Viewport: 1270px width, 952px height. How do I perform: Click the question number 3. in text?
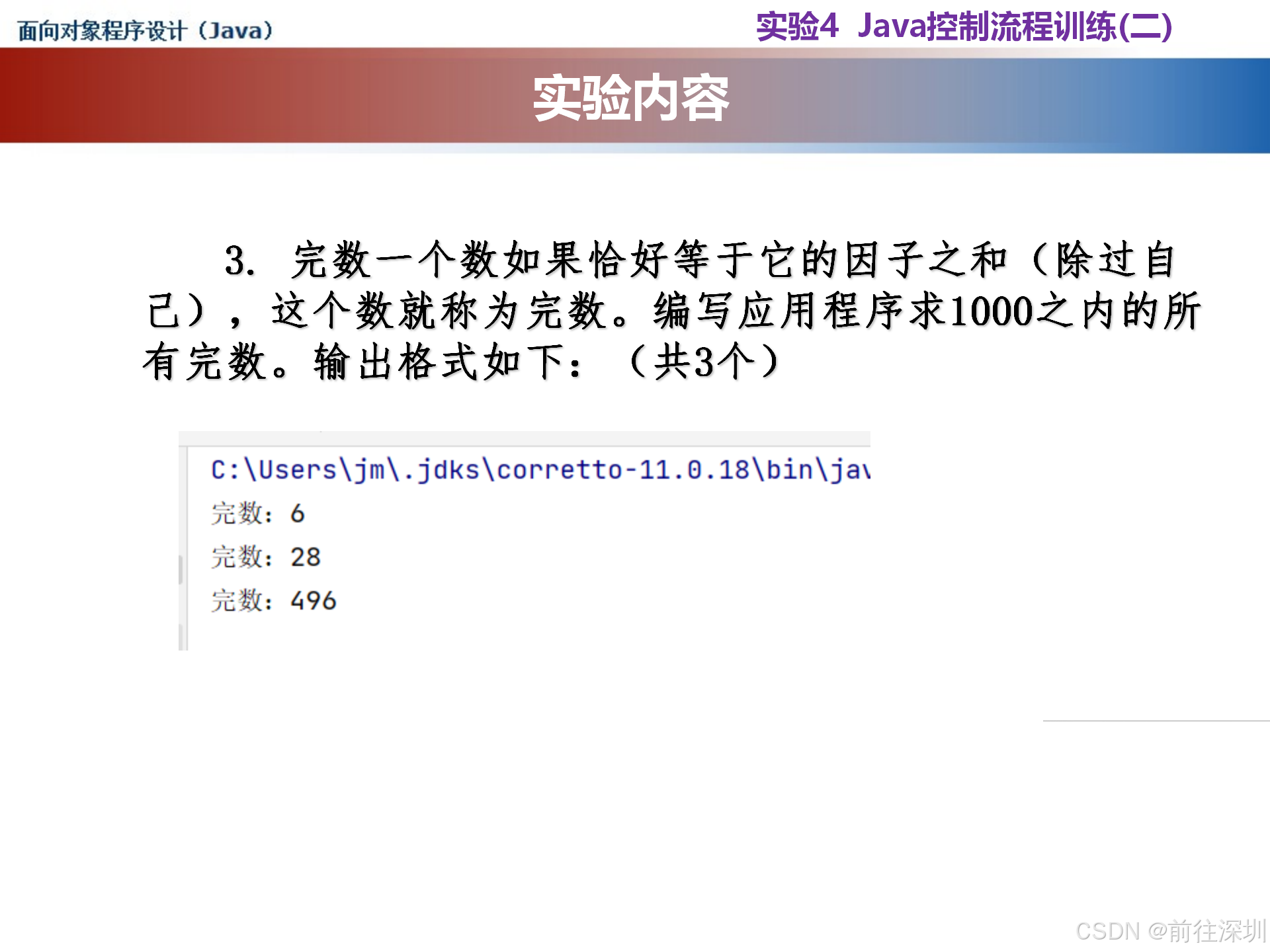point(239,260)
